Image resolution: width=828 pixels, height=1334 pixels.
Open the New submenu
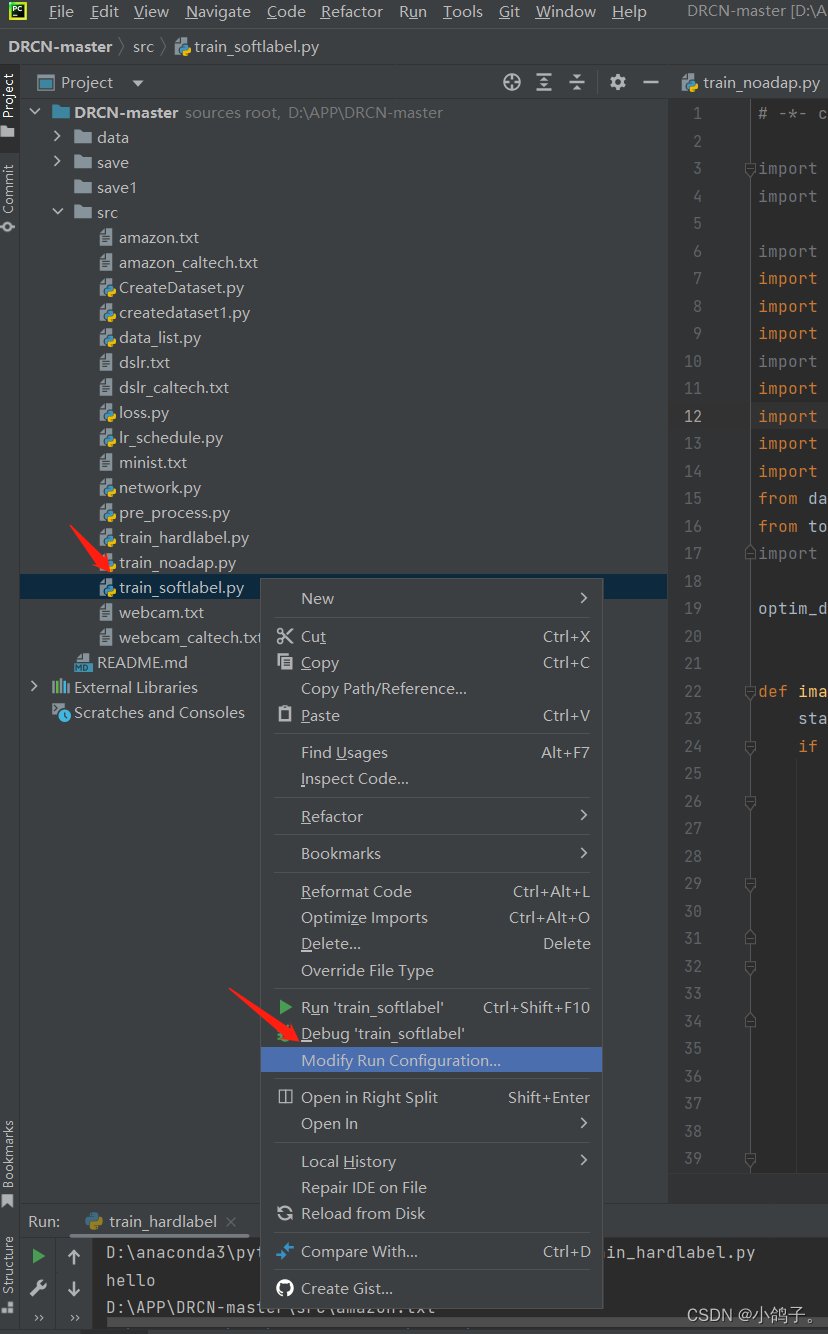[x=431, y=598]
